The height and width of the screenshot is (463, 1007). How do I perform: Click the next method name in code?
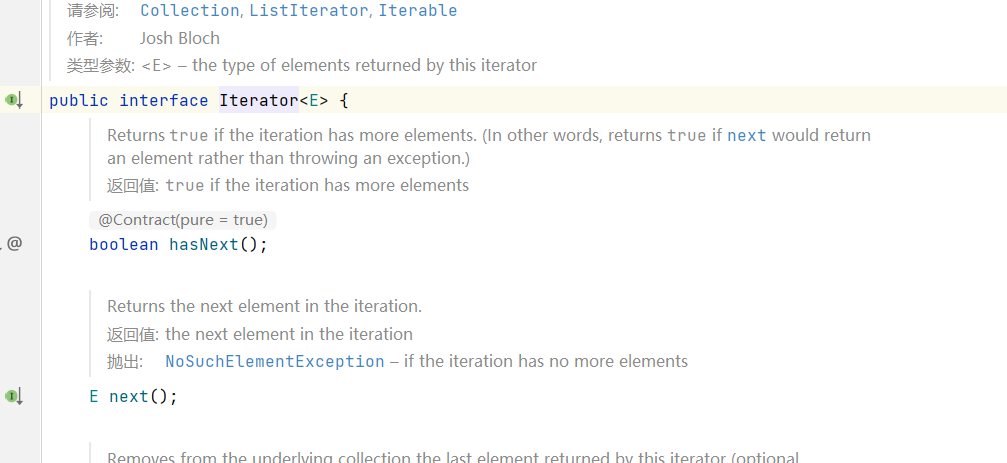point(129,397)
